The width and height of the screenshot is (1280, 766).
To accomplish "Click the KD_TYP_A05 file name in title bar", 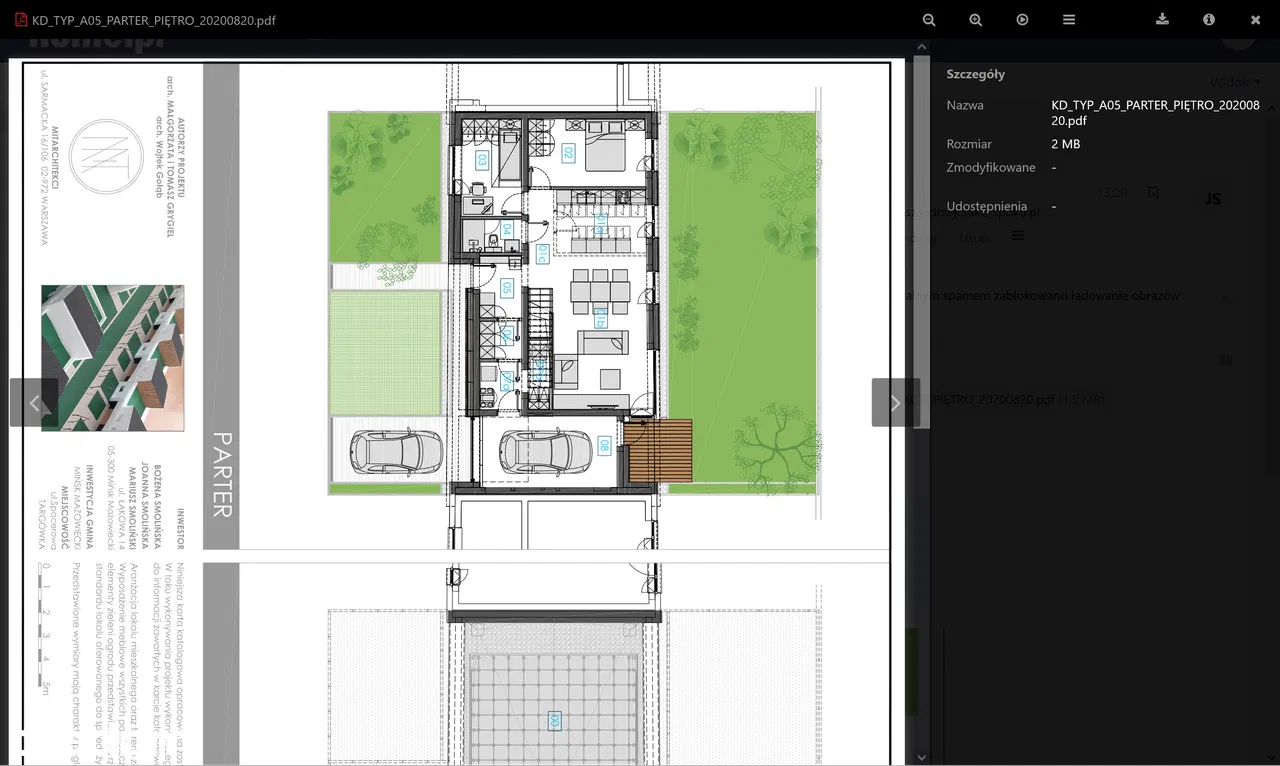I will pyautogui.click(x=154, y=20).
